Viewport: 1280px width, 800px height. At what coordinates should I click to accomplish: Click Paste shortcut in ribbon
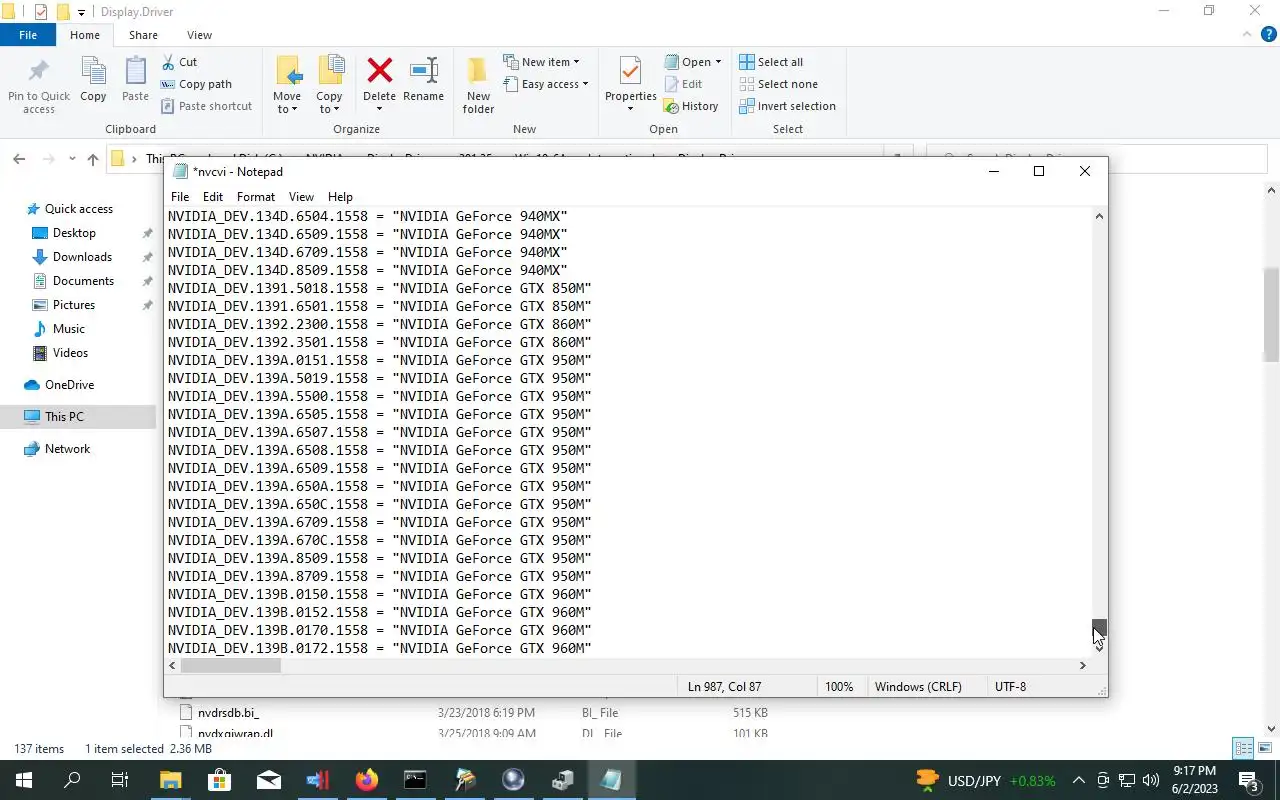[x=206, y=106]
